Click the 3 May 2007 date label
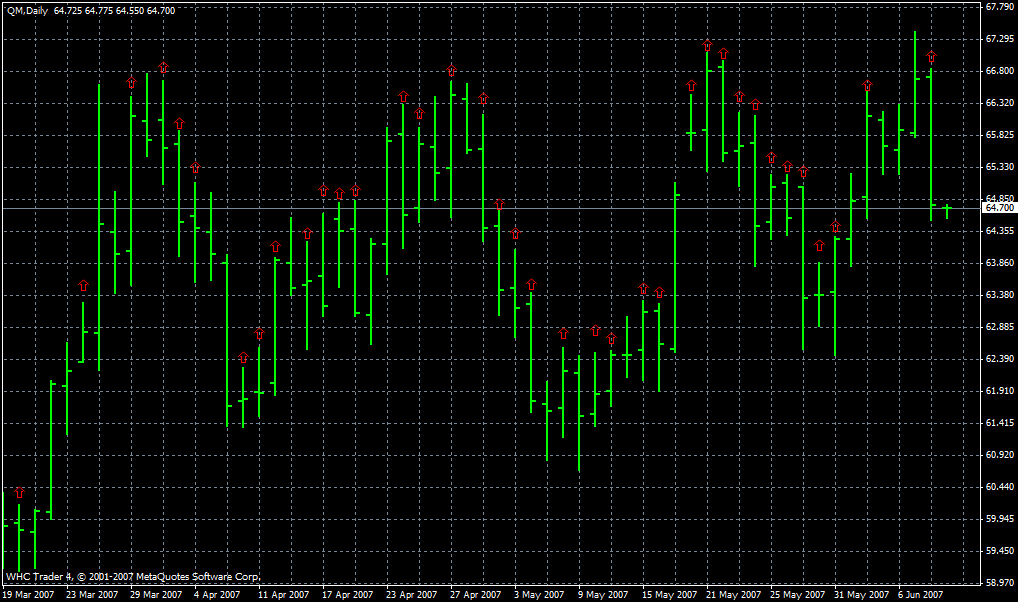 click(x=539, y=594)
